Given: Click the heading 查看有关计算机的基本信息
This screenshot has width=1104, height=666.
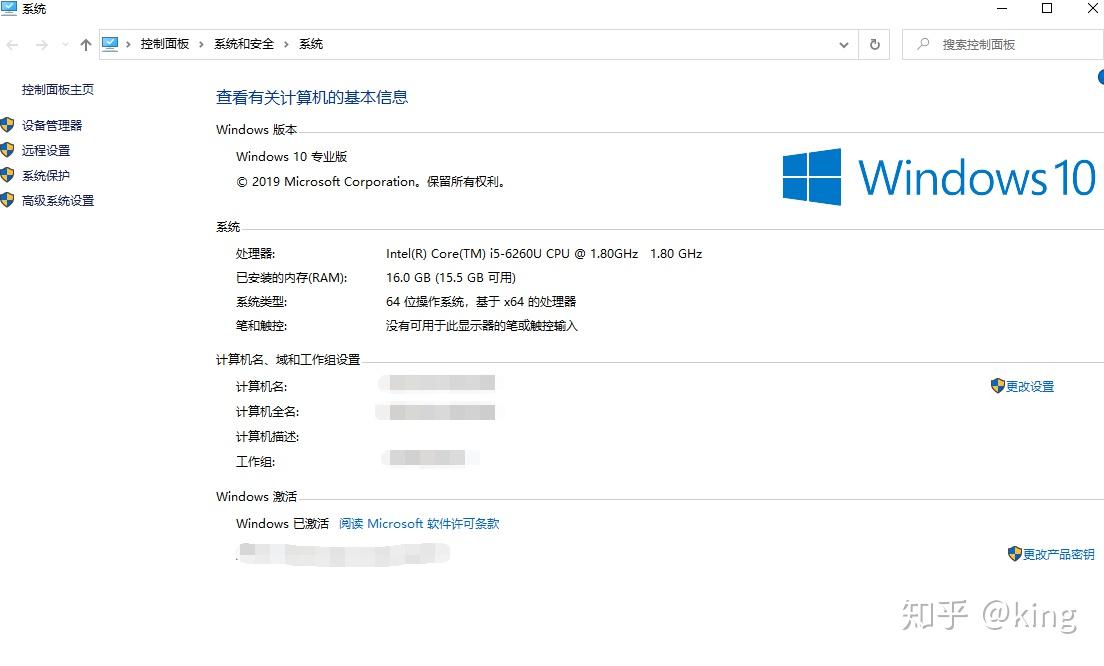Looking at the screenshot, I should [312, 97].
